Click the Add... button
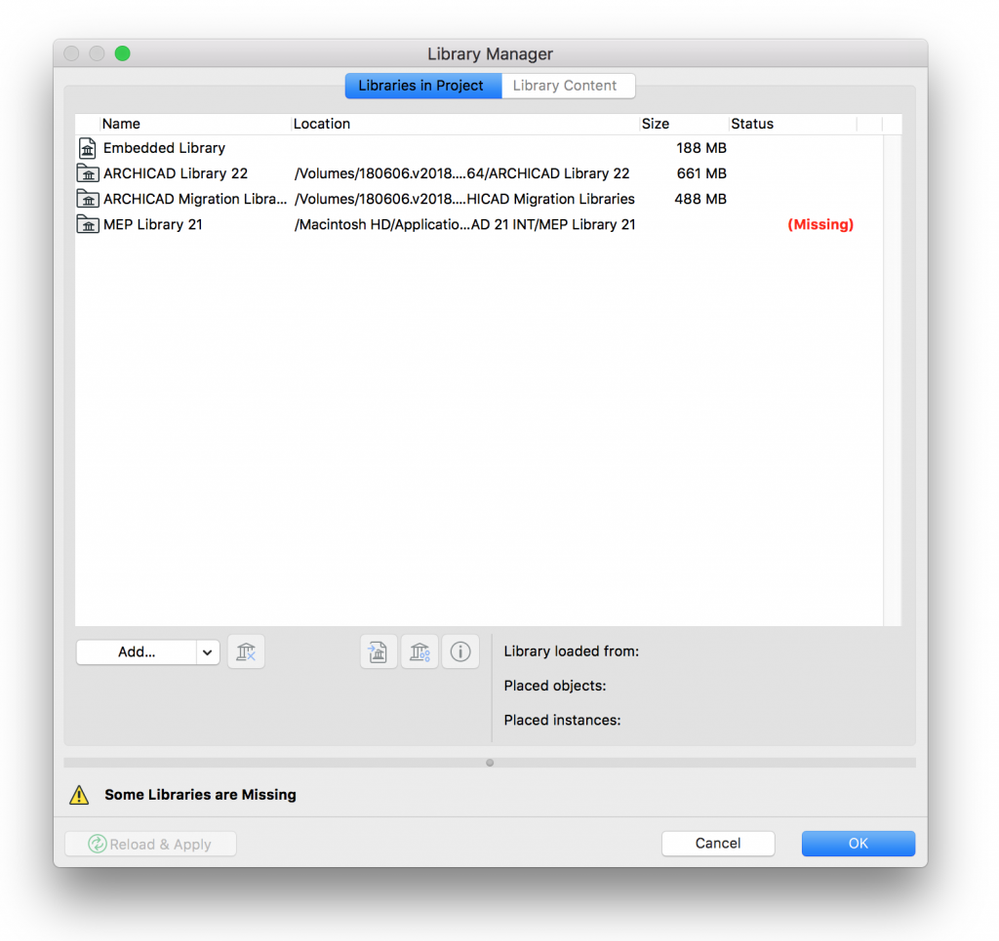 pos(136,652)
